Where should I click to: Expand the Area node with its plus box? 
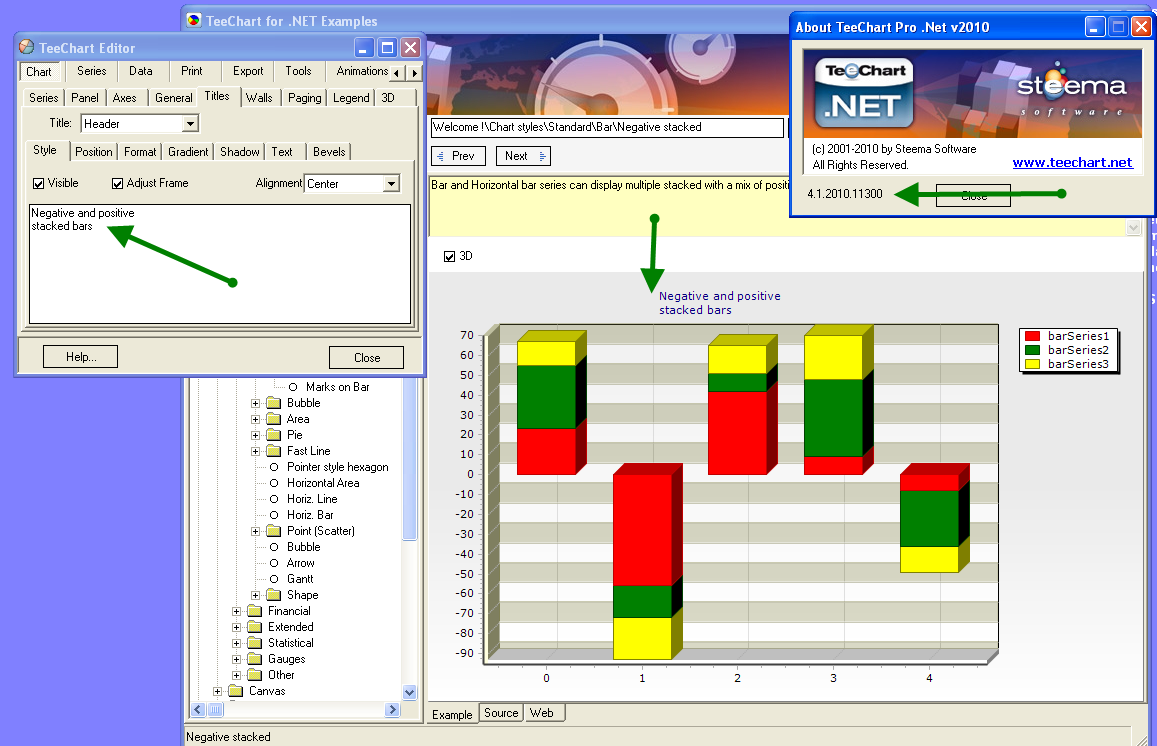tap(255, 419)
